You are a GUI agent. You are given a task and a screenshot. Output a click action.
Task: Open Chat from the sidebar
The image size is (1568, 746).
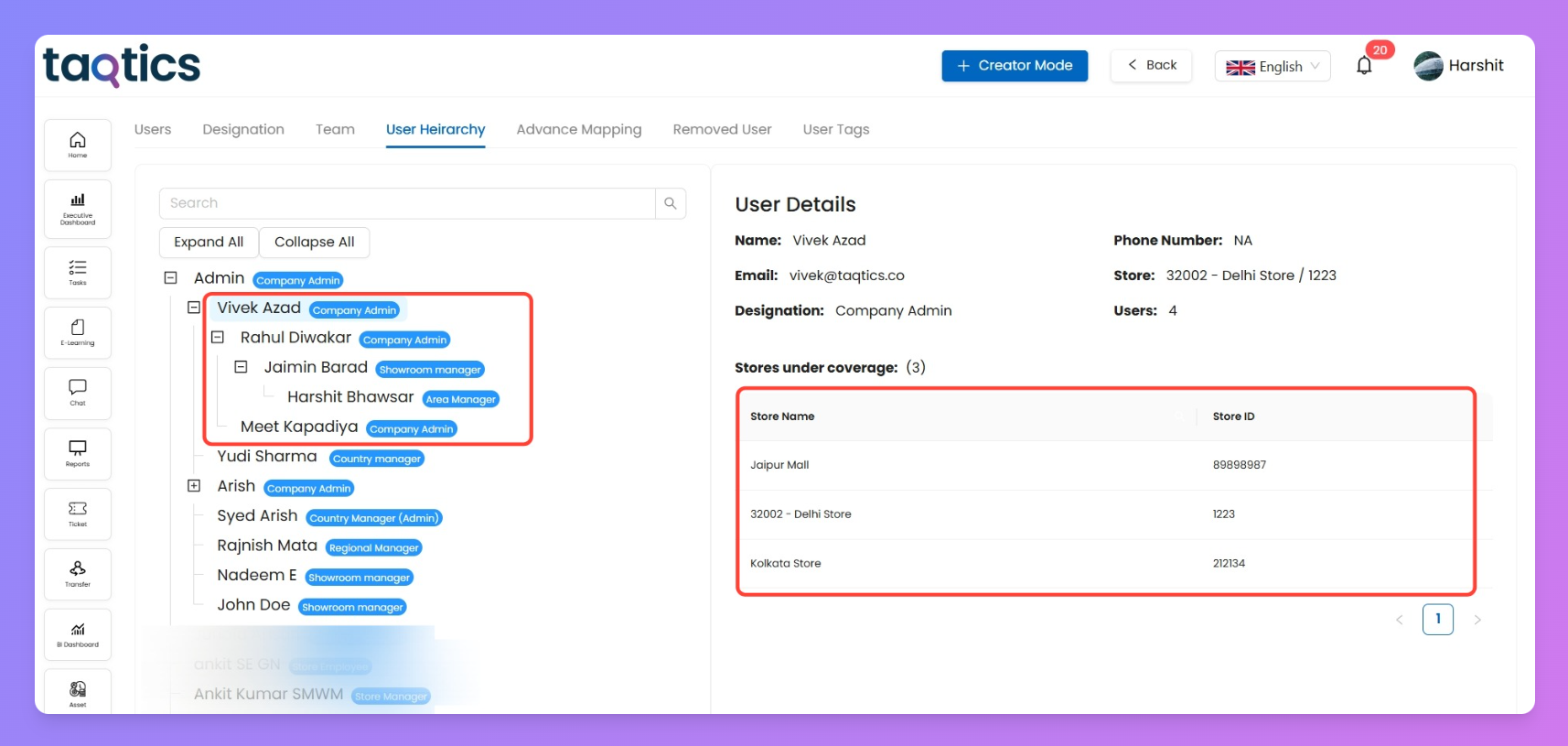coord(78,393)
